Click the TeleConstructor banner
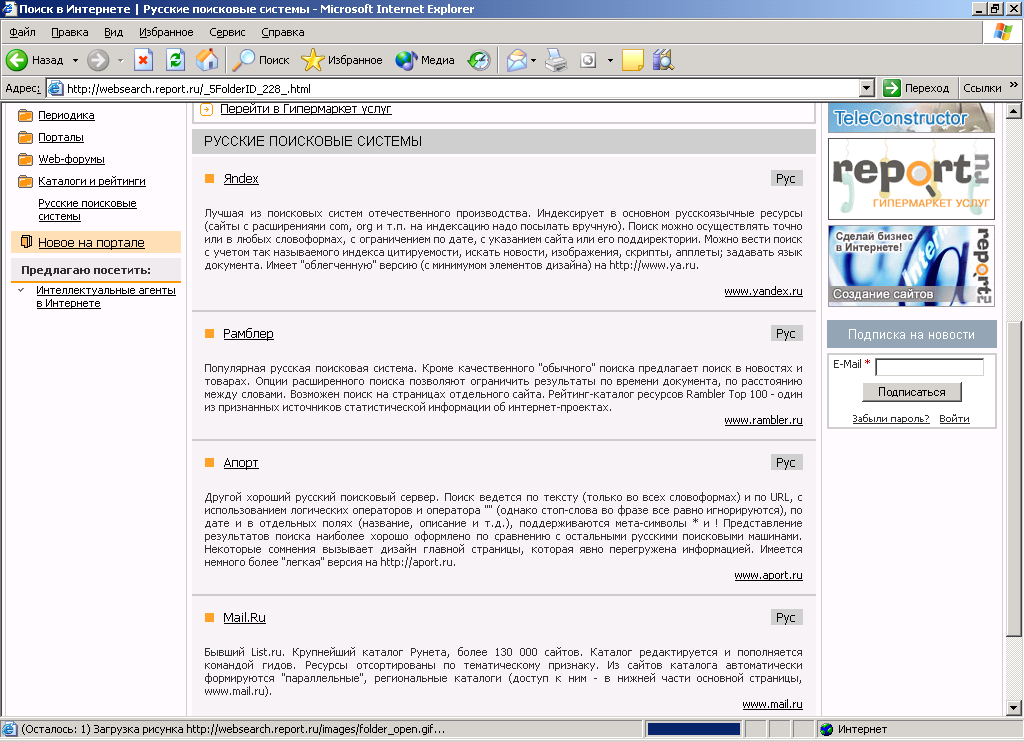This screenshot has height=742, width=1024. coord(911,118)
